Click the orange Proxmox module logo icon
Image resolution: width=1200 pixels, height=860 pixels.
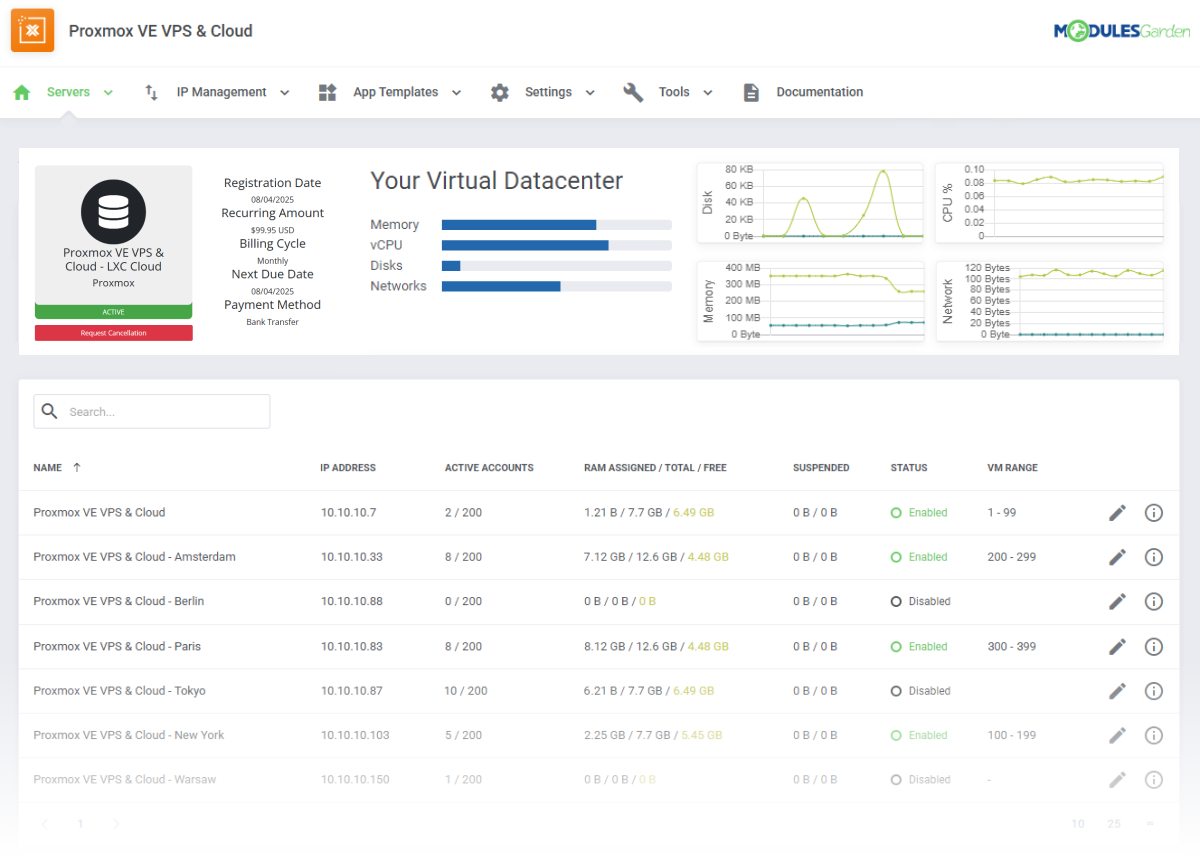coord(32,30)
